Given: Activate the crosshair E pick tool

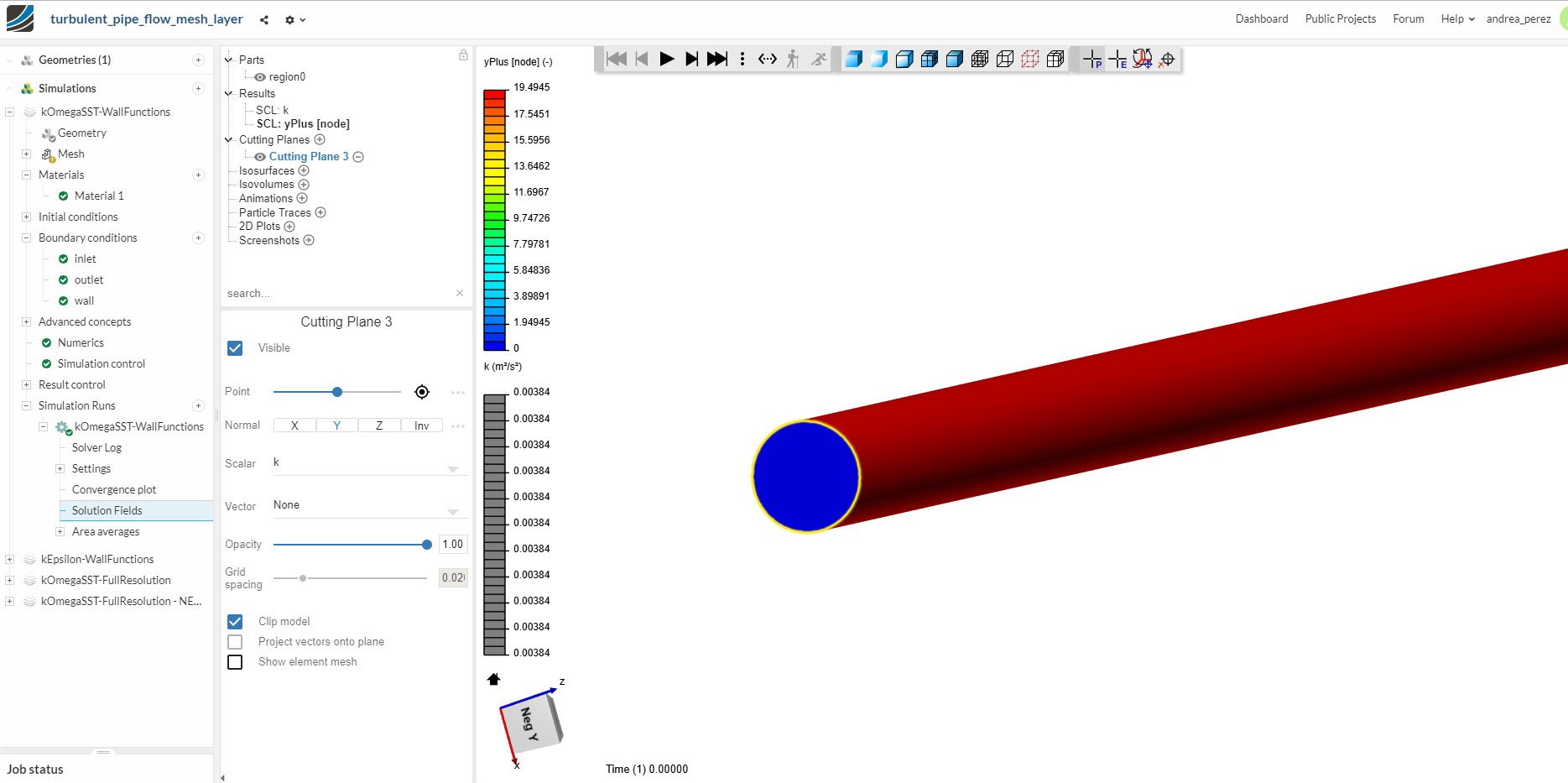Looking at the screenshot, I should pyautogui.click(x=1117, y=59).
